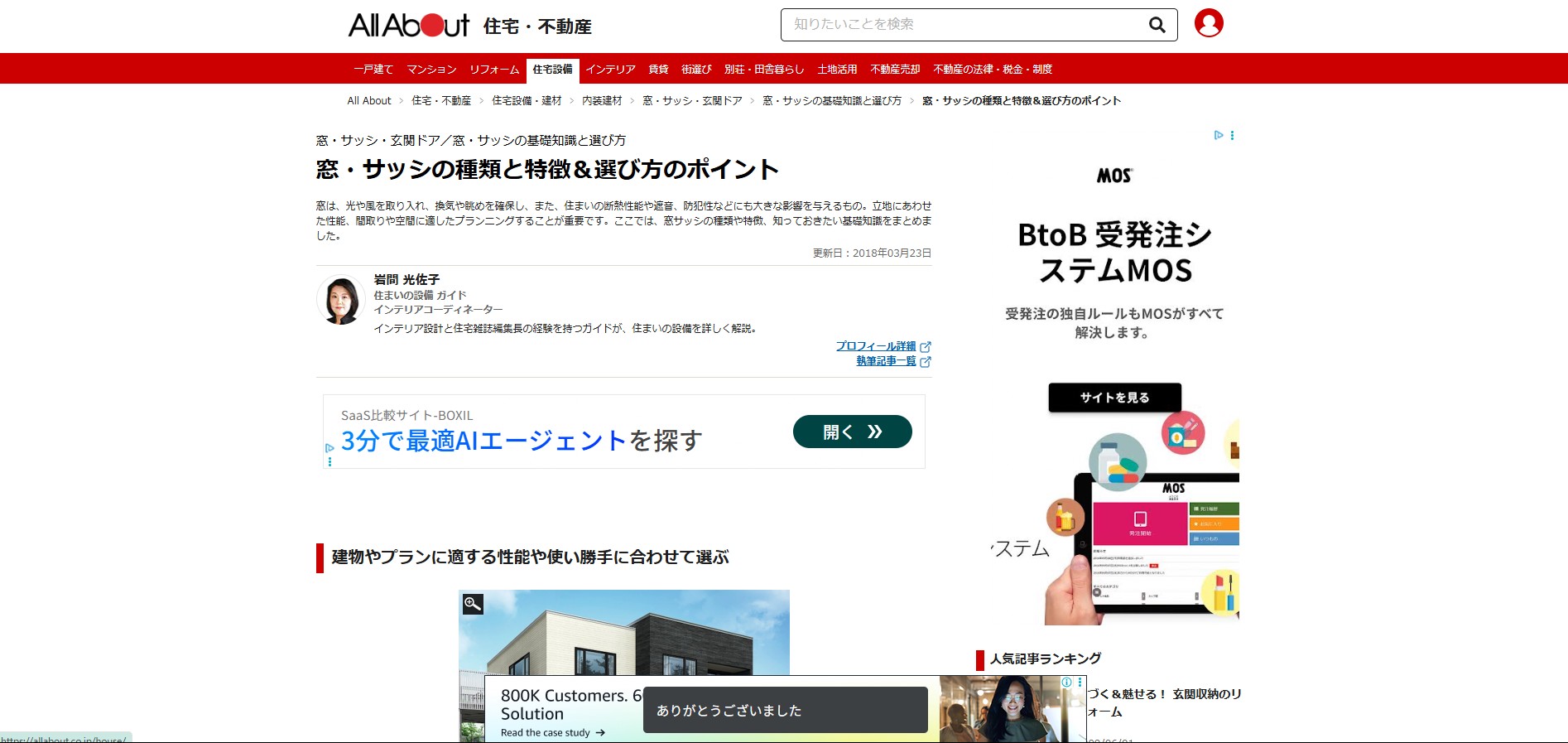Click the 内装建材 breadcrumb link
This screenshot has height=743, width=1568.
[602, 101]
